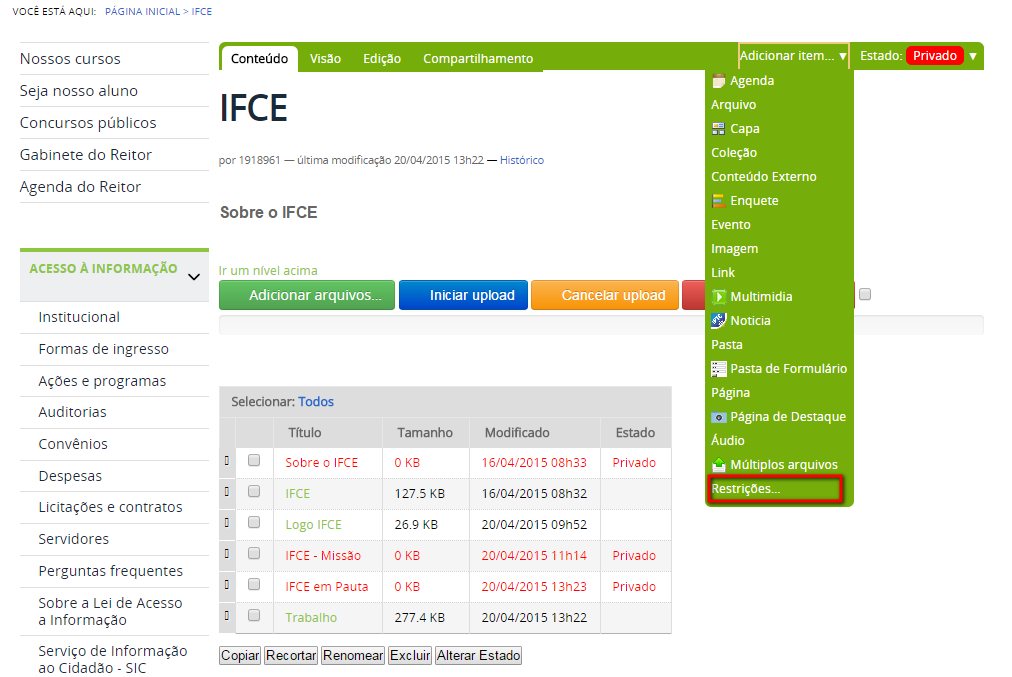Open the Trabalho file link
The image size is (1012, 677).
click(311, 618)
